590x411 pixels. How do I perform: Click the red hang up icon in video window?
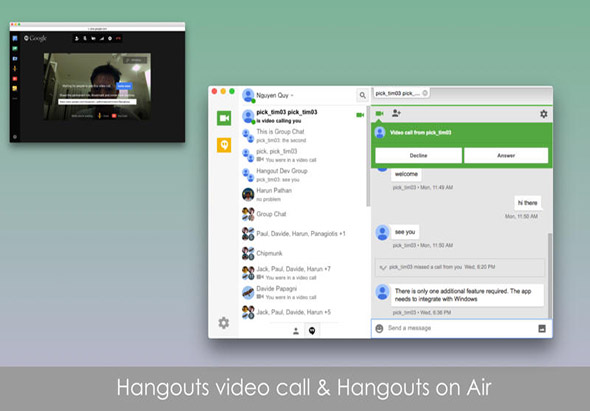(118, 38)
